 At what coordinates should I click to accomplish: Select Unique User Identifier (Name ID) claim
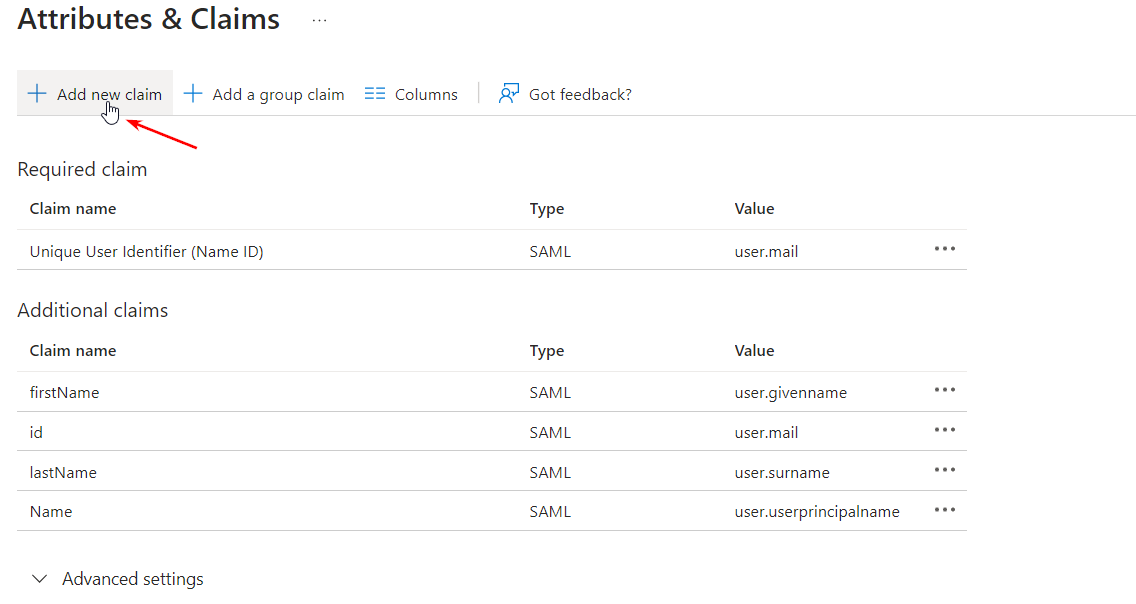point(146,251)
